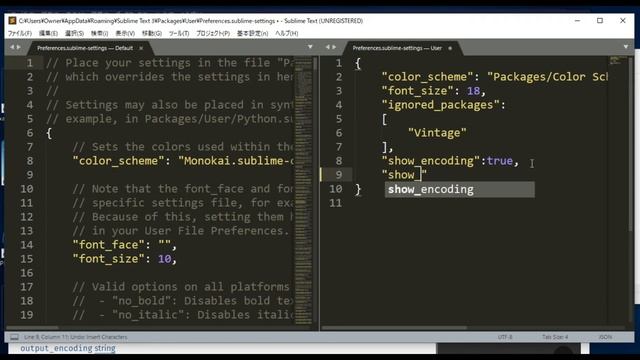640x360 pixels.
Task: Go to next tab in right pane
Action: [334, 47]
